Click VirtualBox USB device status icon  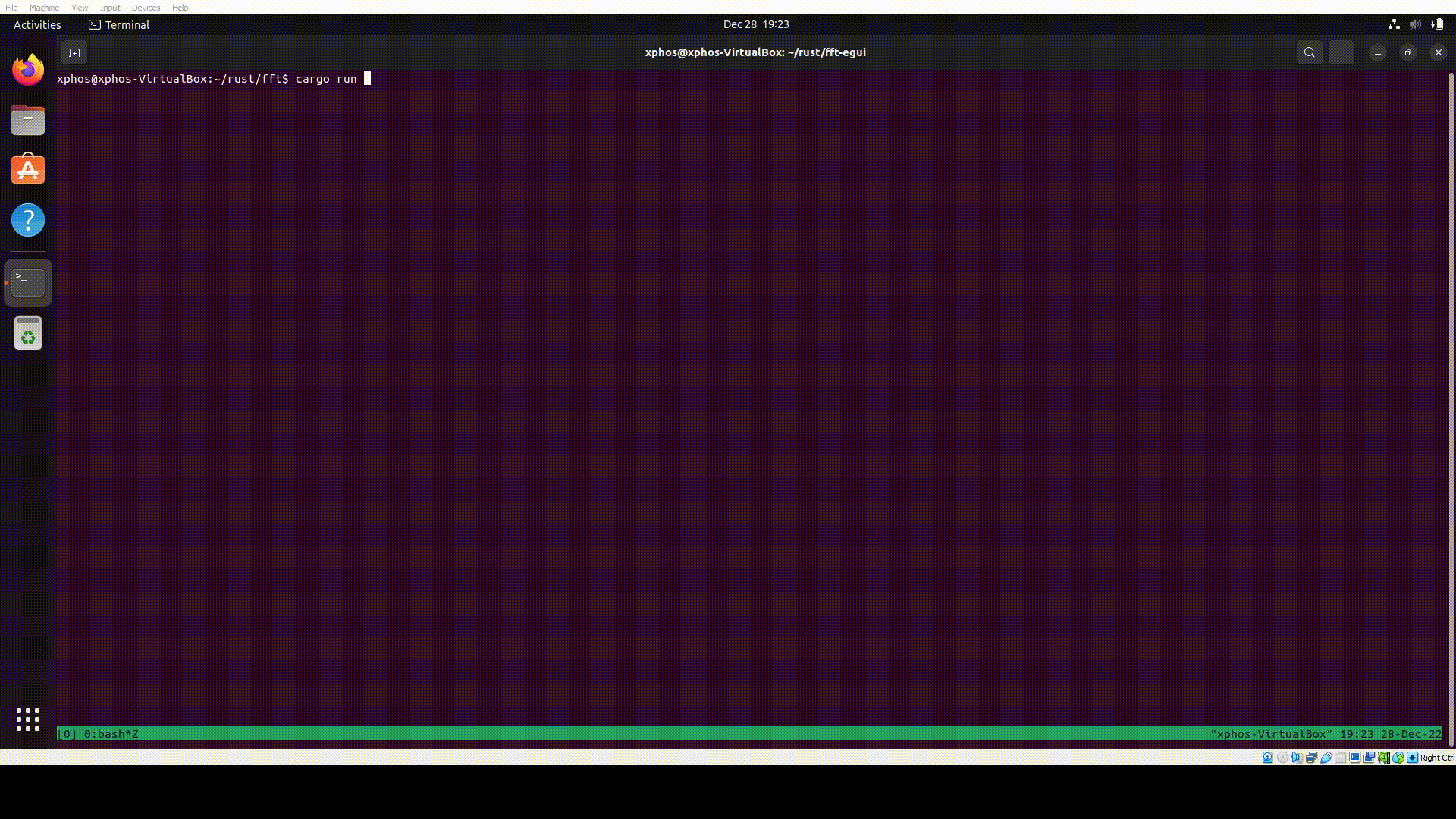pyautogui.click(x=1326, y=758)
